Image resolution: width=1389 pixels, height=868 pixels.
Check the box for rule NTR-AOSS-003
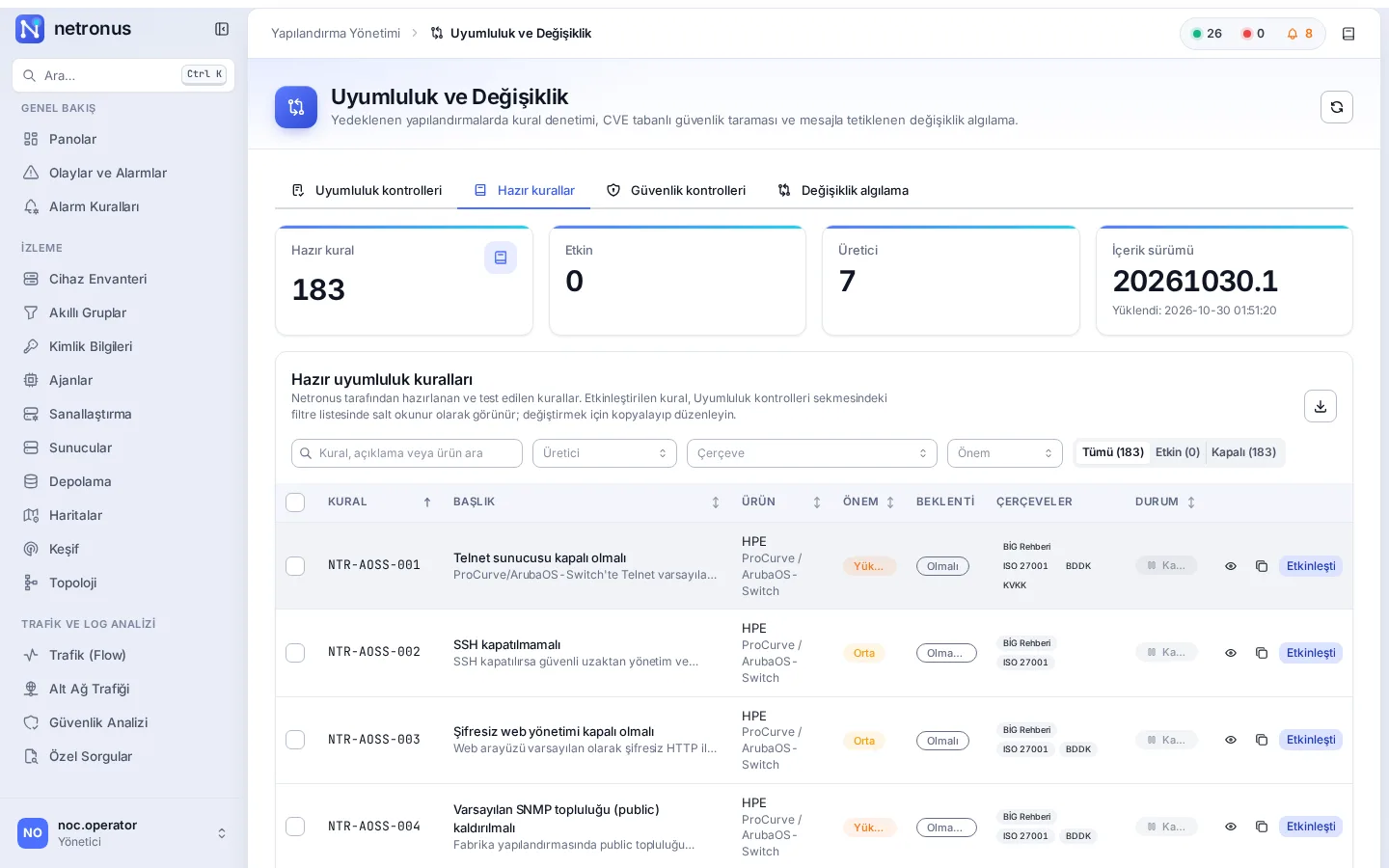coord(295,740)
